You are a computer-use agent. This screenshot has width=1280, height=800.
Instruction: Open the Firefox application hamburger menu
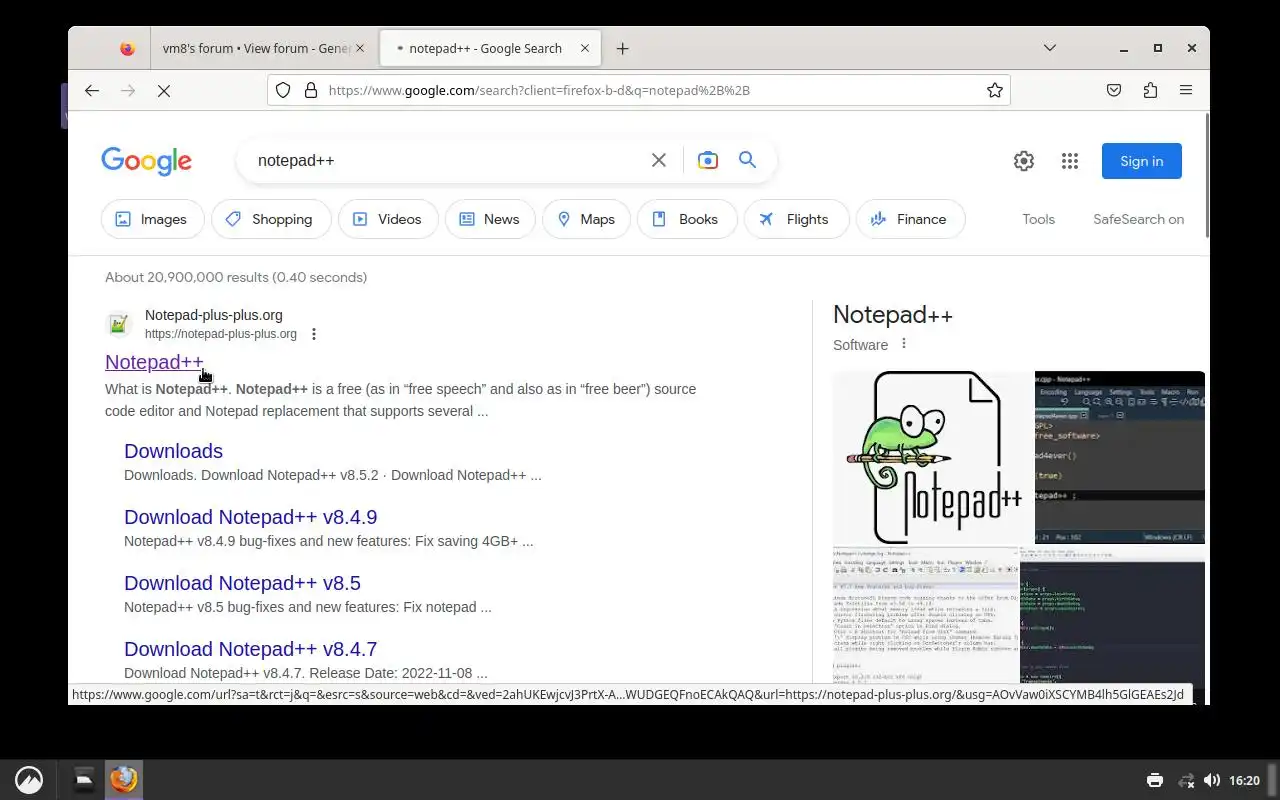coord(1186,90)
